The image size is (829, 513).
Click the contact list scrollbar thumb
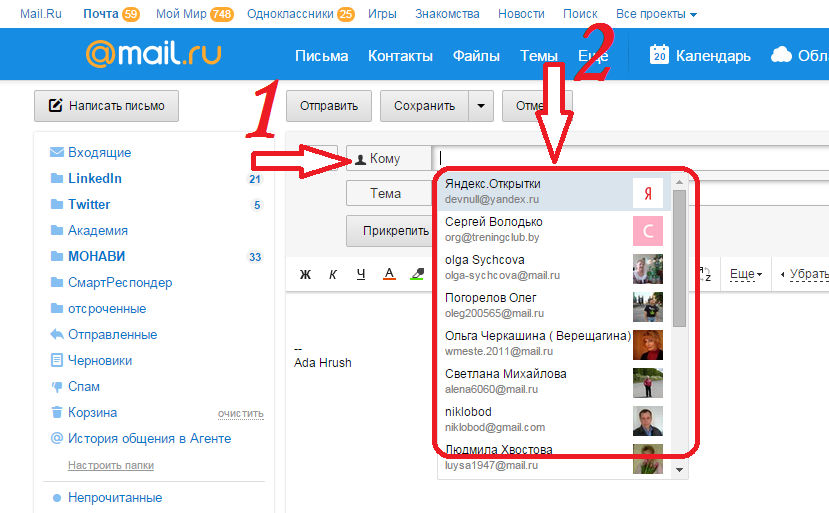[679, 258]
